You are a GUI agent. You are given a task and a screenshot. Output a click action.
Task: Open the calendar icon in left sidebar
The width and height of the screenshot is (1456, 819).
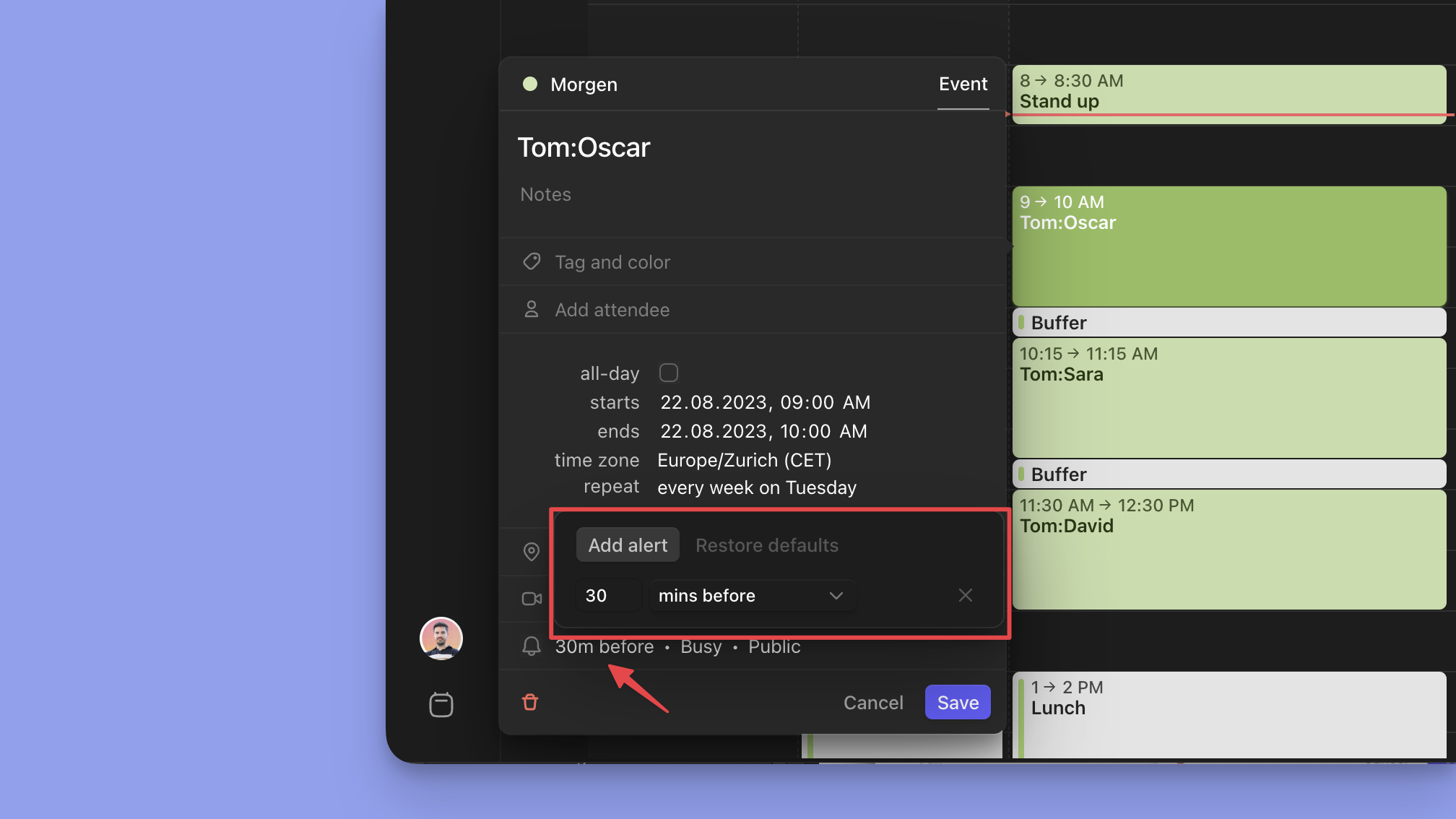441,704
